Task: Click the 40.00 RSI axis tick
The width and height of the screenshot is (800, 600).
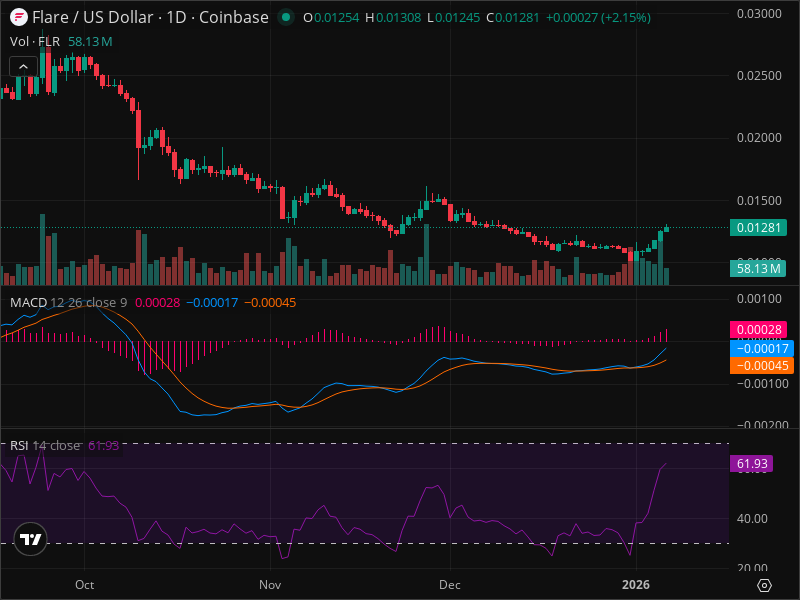Action: pyautogui.click(x=752, y=519)
